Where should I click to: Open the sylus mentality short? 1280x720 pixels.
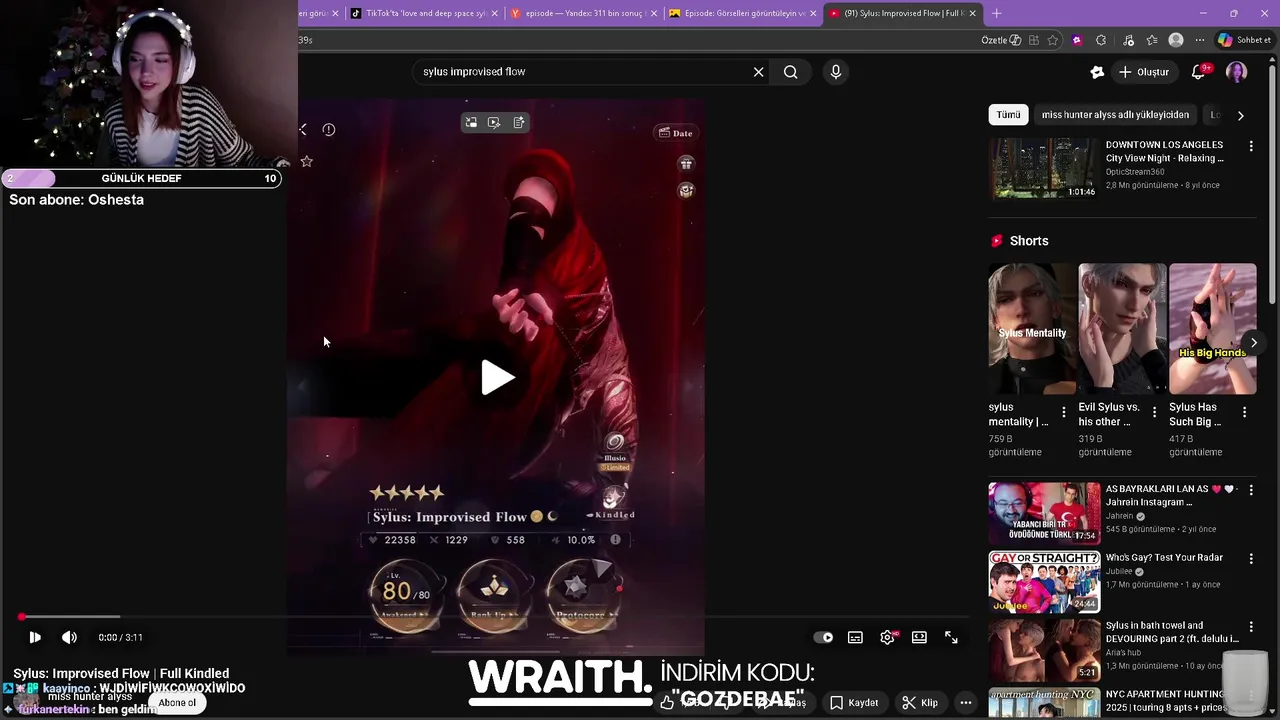(x=1033, y=329)
